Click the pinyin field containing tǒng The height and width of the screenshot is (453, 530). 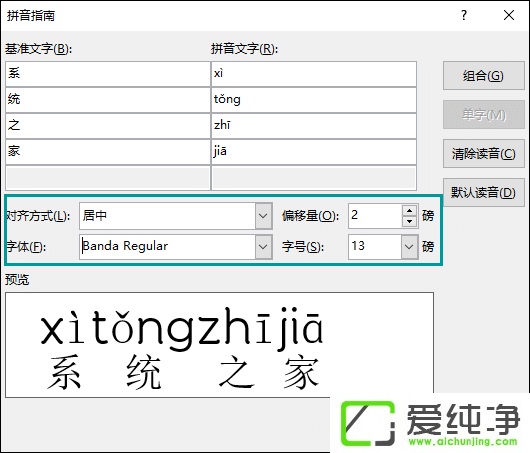314,100
